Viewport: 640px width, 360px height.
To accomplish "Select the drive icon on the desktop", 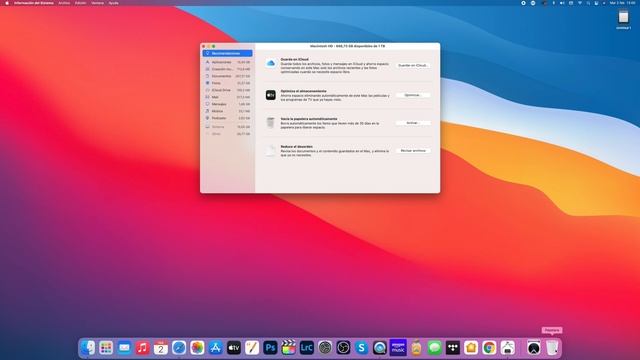I will (623, 17).
